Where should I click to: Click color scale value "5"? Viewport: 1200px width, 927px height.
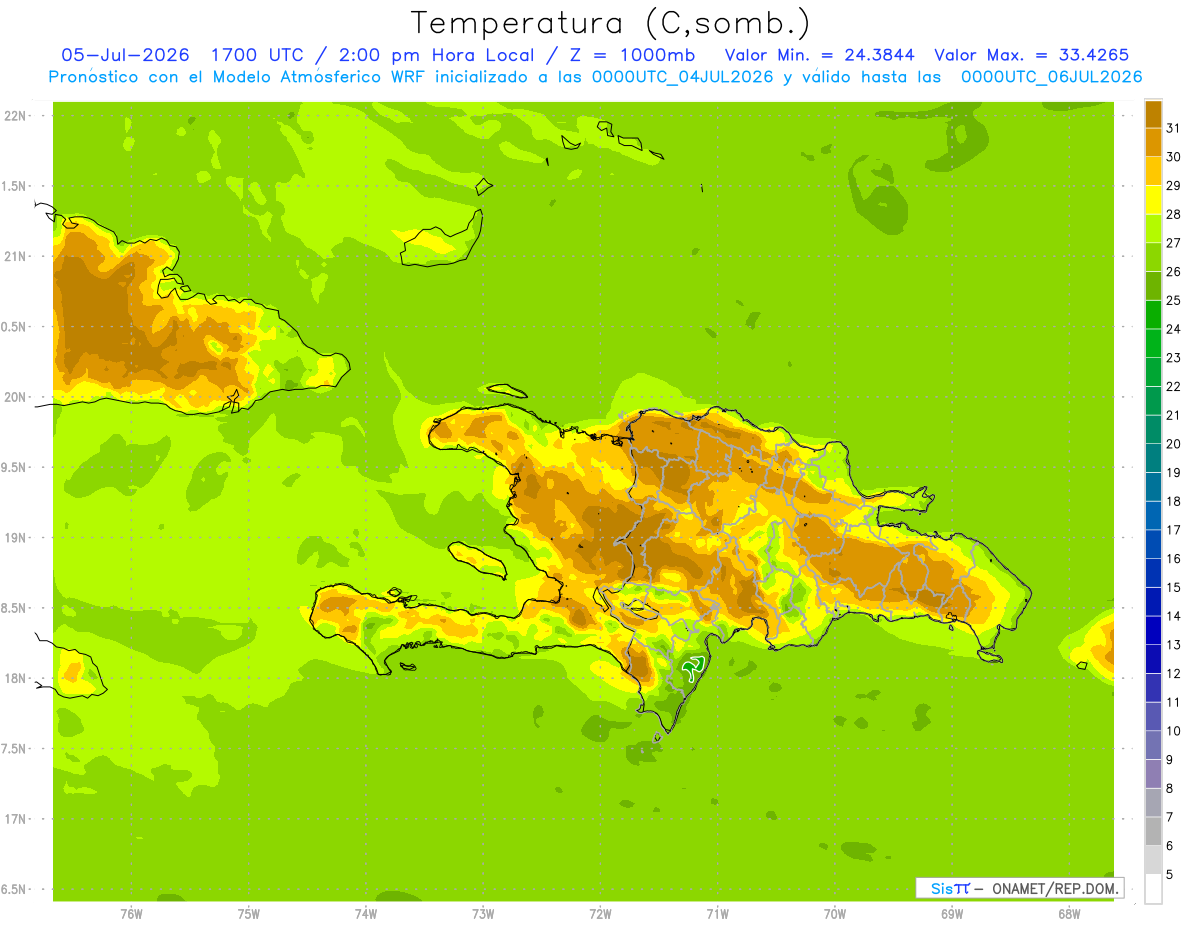click(1169, 875)
